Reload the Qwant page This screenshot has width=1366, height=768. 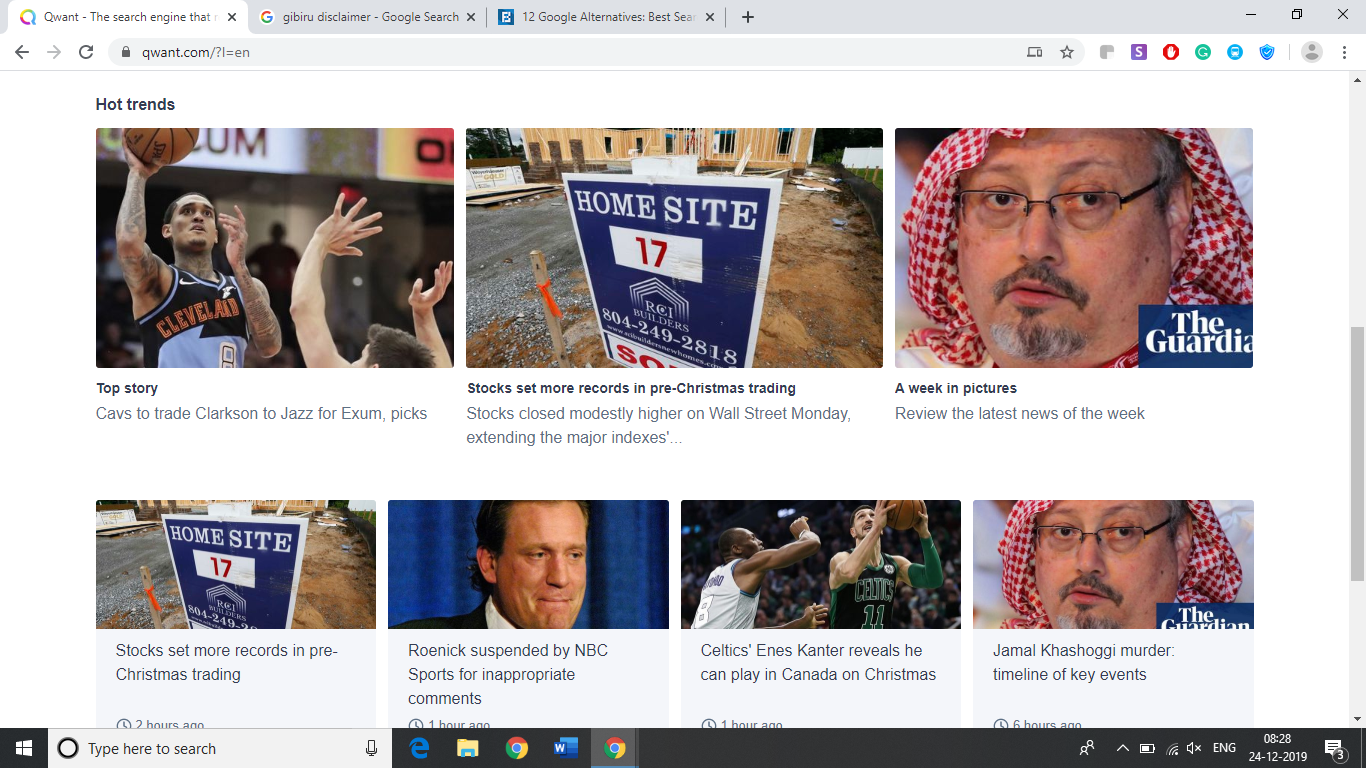pyautogui.click(x=86, y=52)
